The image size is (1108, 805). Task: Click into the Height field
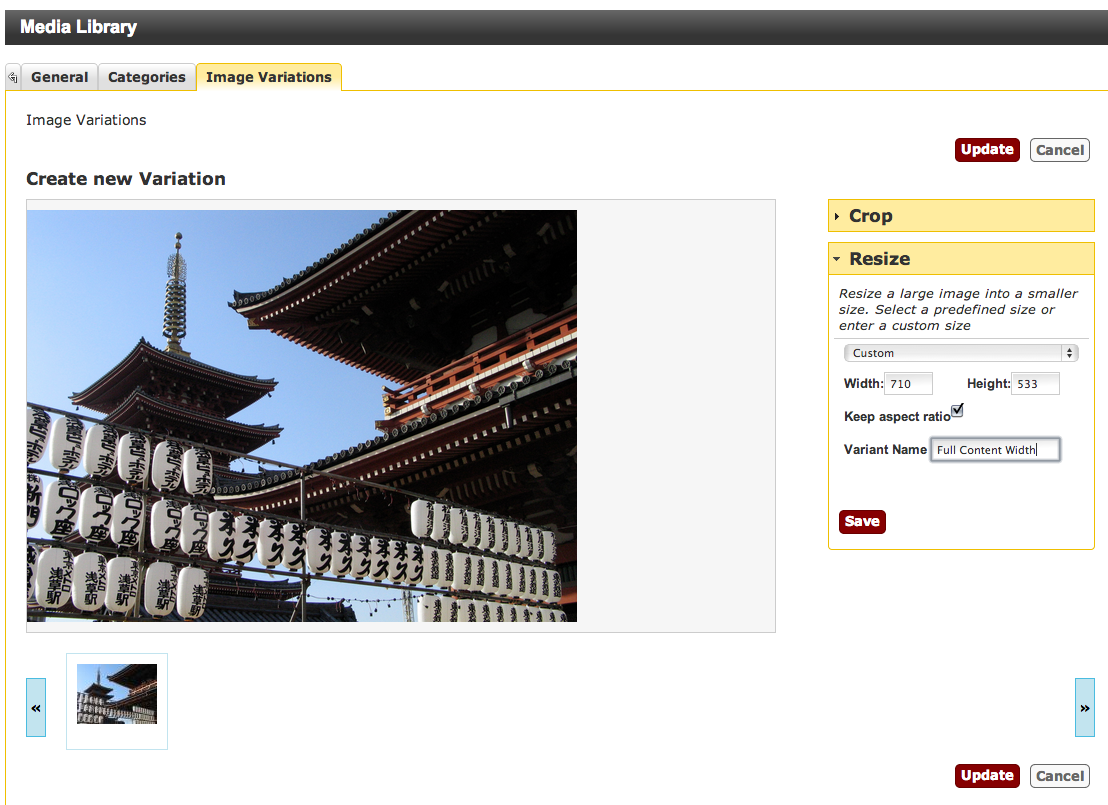click(x=1035, y=384)
